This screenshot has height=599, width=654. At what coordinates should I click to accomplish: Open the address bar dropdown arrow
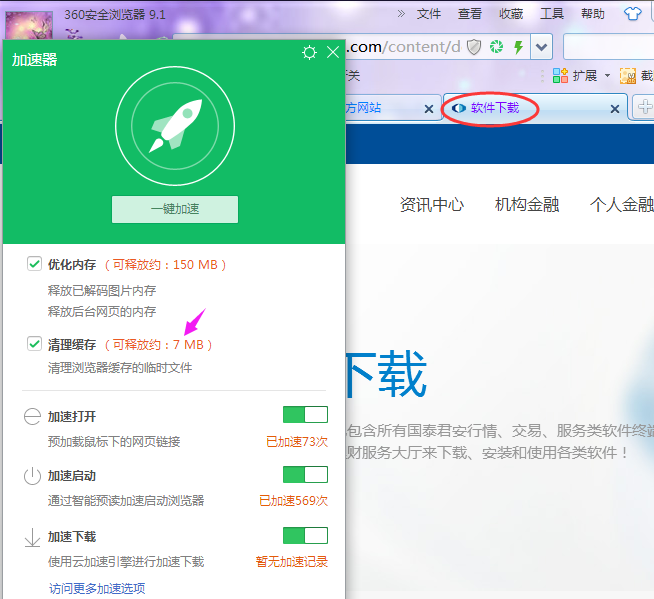(x=541, y=47)
